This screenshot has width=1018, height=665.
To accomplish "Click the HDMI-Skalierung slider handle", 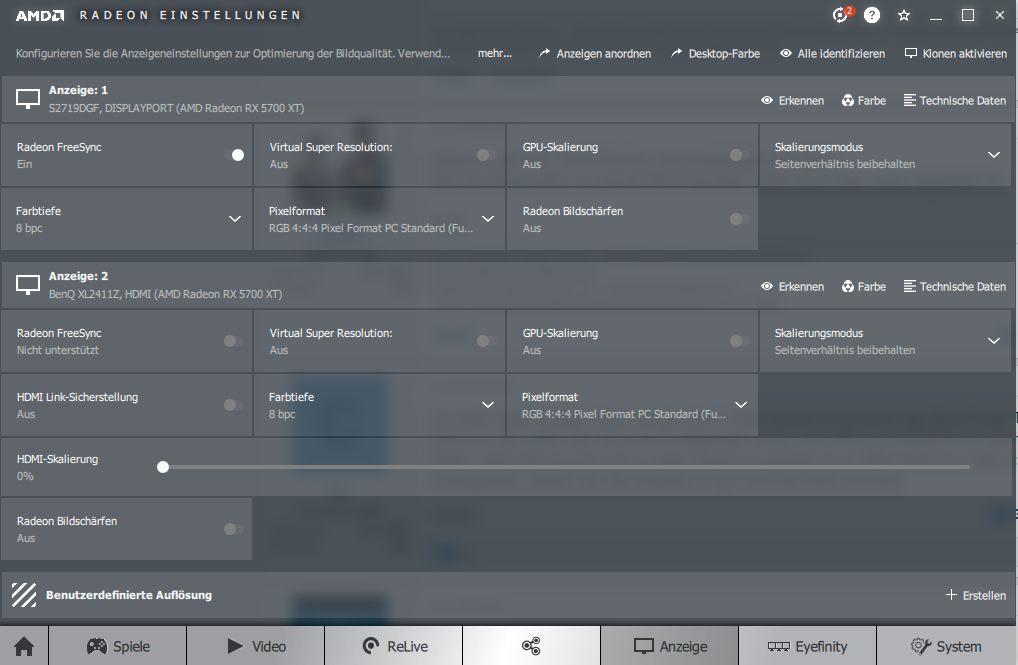I will point(163,467).
